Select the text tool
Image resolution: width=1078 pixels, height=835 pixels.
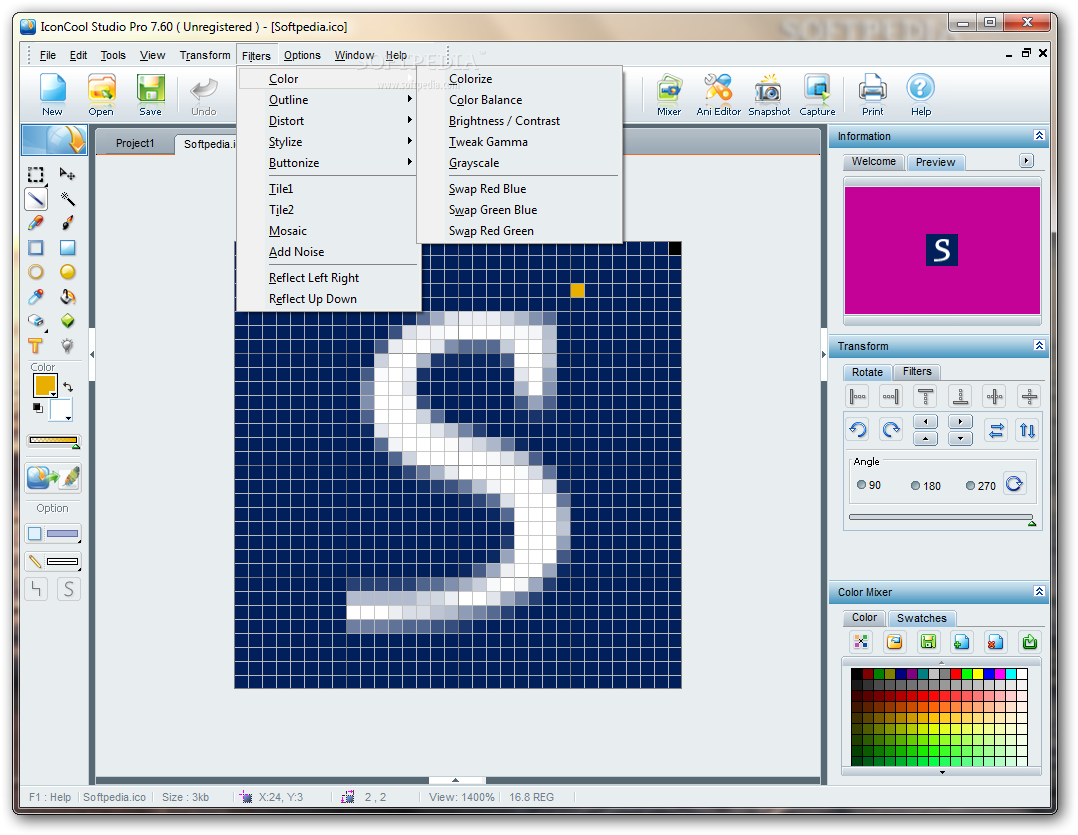(x=36, y=346)
